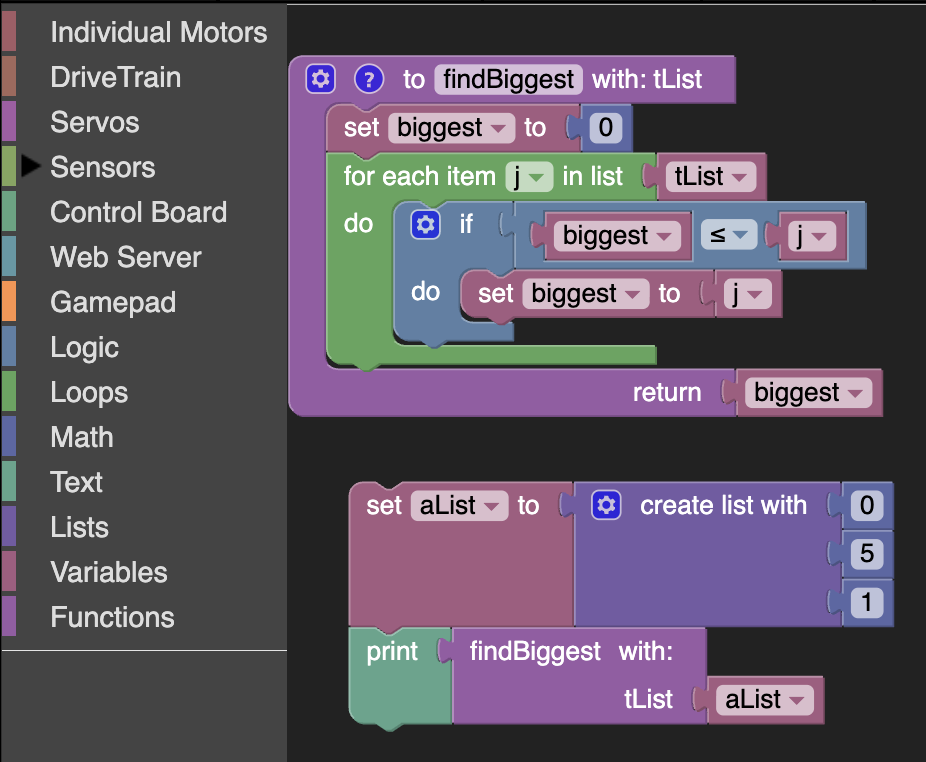Open biggest dropdown in if comparison
Screen dimensions: 926x762
pyautogui.click(x=617, y=236)
